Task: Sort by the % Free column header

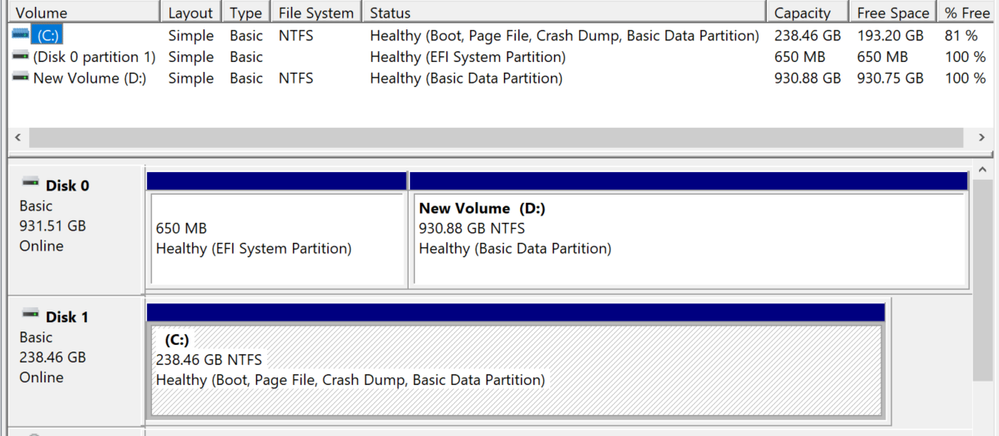Action: [x=967, y=12]
